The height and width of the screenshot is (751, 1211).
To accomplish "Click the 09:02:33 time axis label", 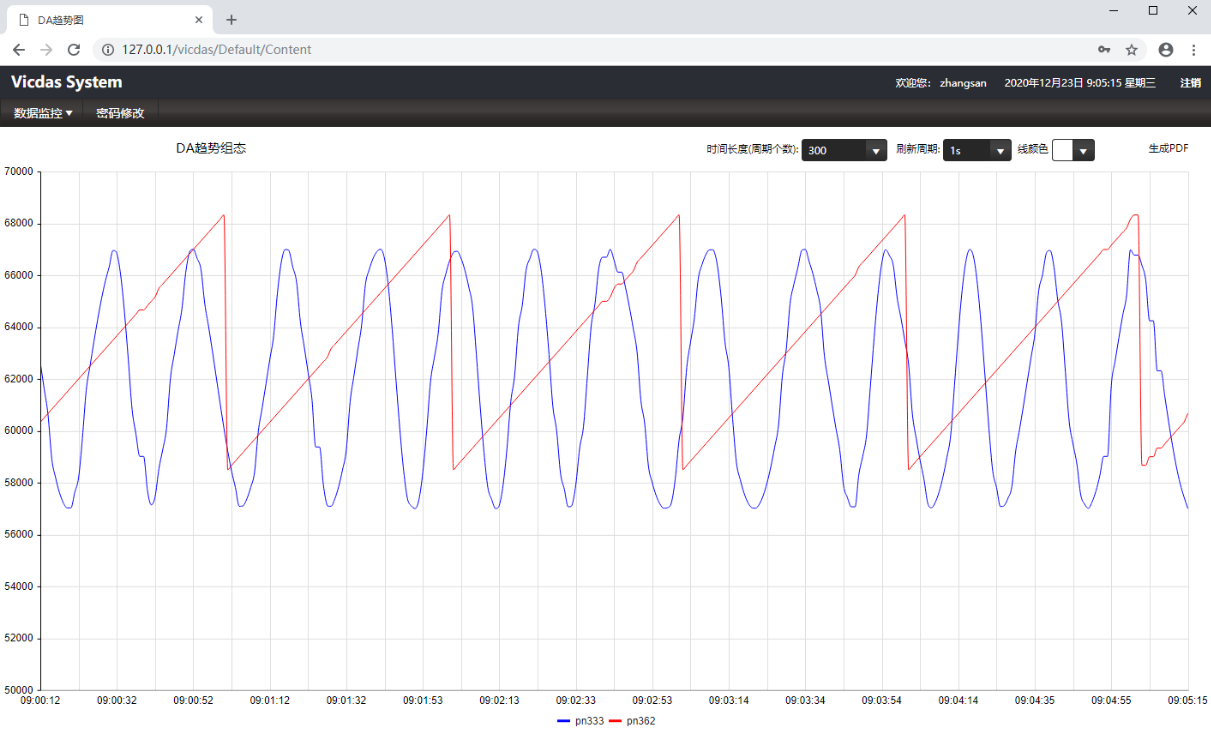I will pyautogui.click(x=576, y=701).
